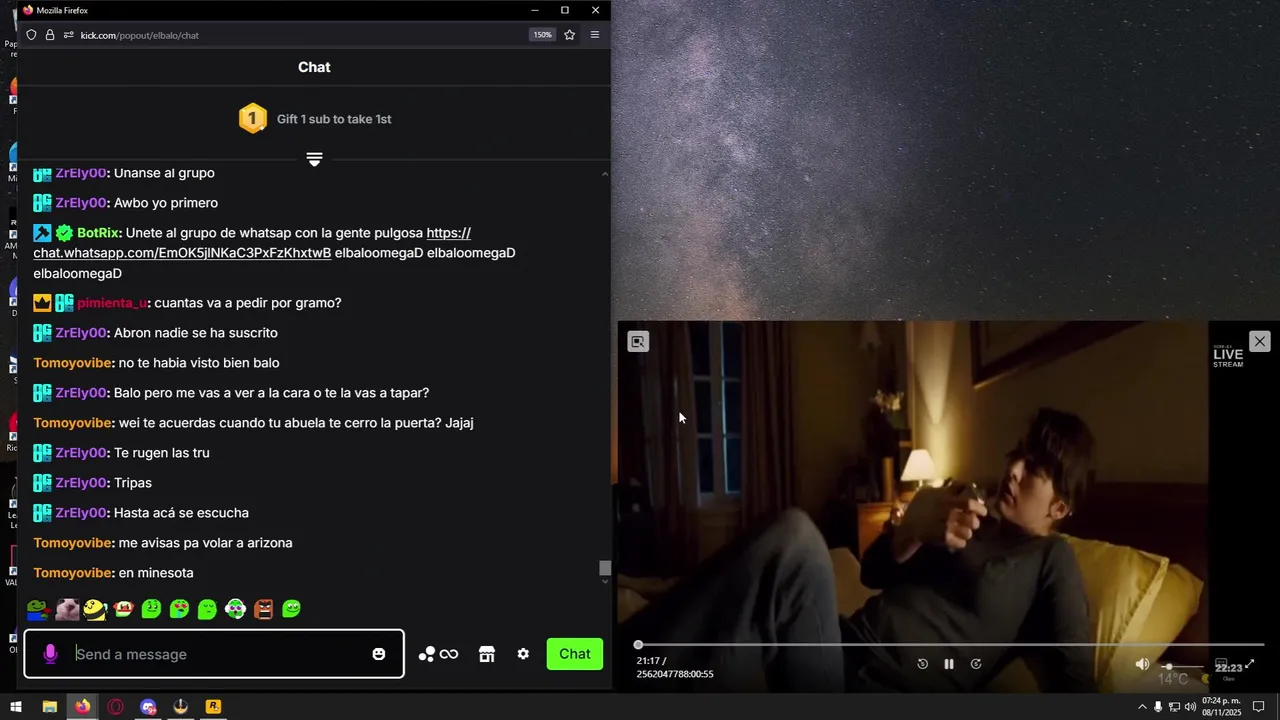
Task: Insert the pink pig face emote
Action: pyautogui.click(x=67, y=608)
